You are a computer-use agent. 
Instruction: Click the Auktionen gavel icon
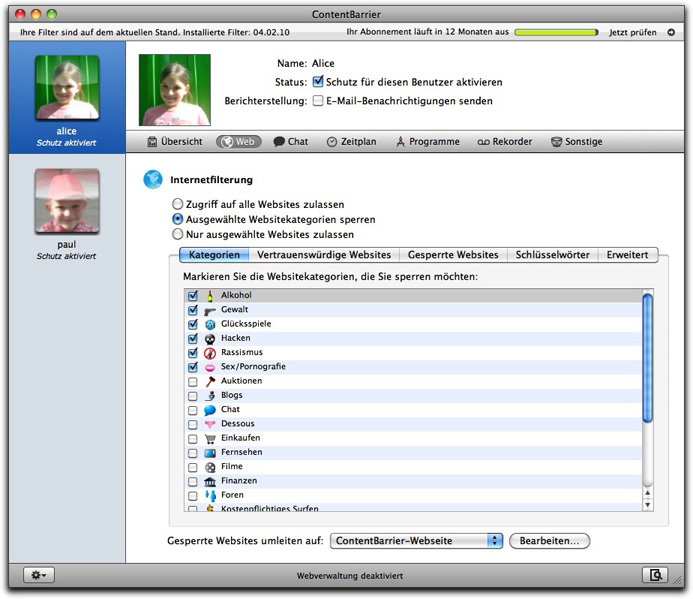coord(210,381)
